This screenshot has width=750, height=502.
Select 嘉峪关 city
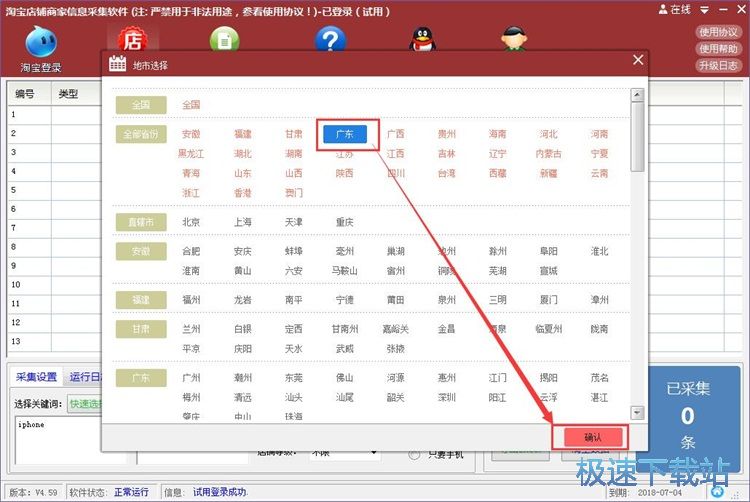396,329
